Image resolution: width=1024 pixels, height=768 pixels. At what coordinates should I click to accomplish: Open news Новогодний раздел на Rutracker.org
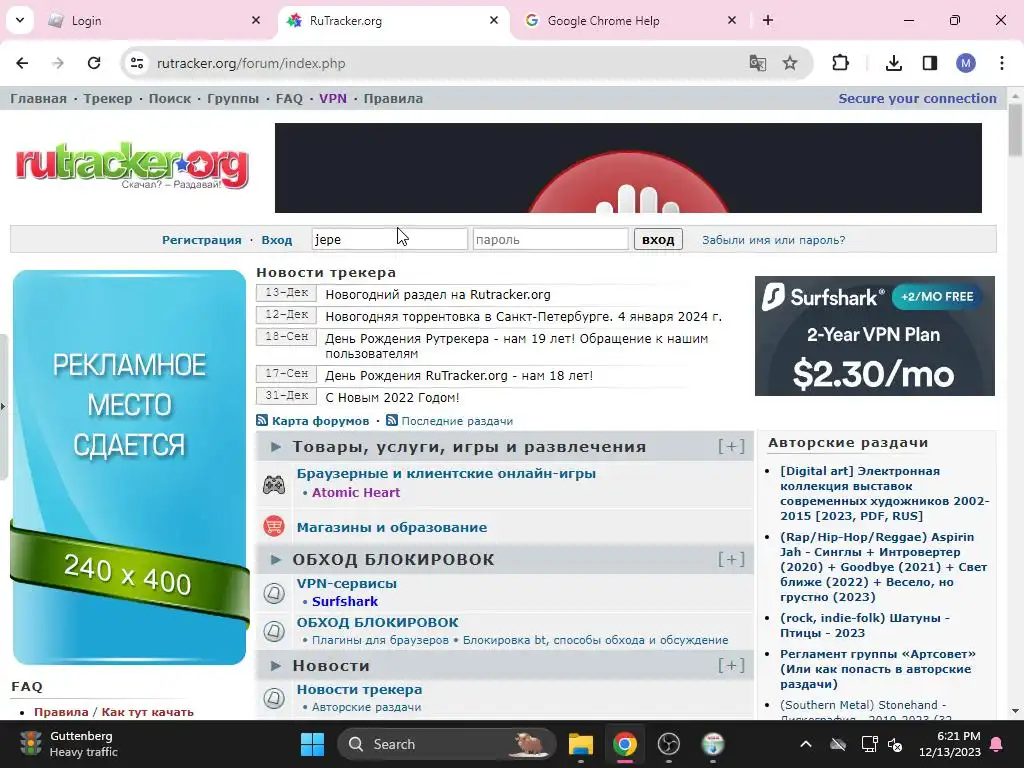pyautogui.click(x=438, y=295)
